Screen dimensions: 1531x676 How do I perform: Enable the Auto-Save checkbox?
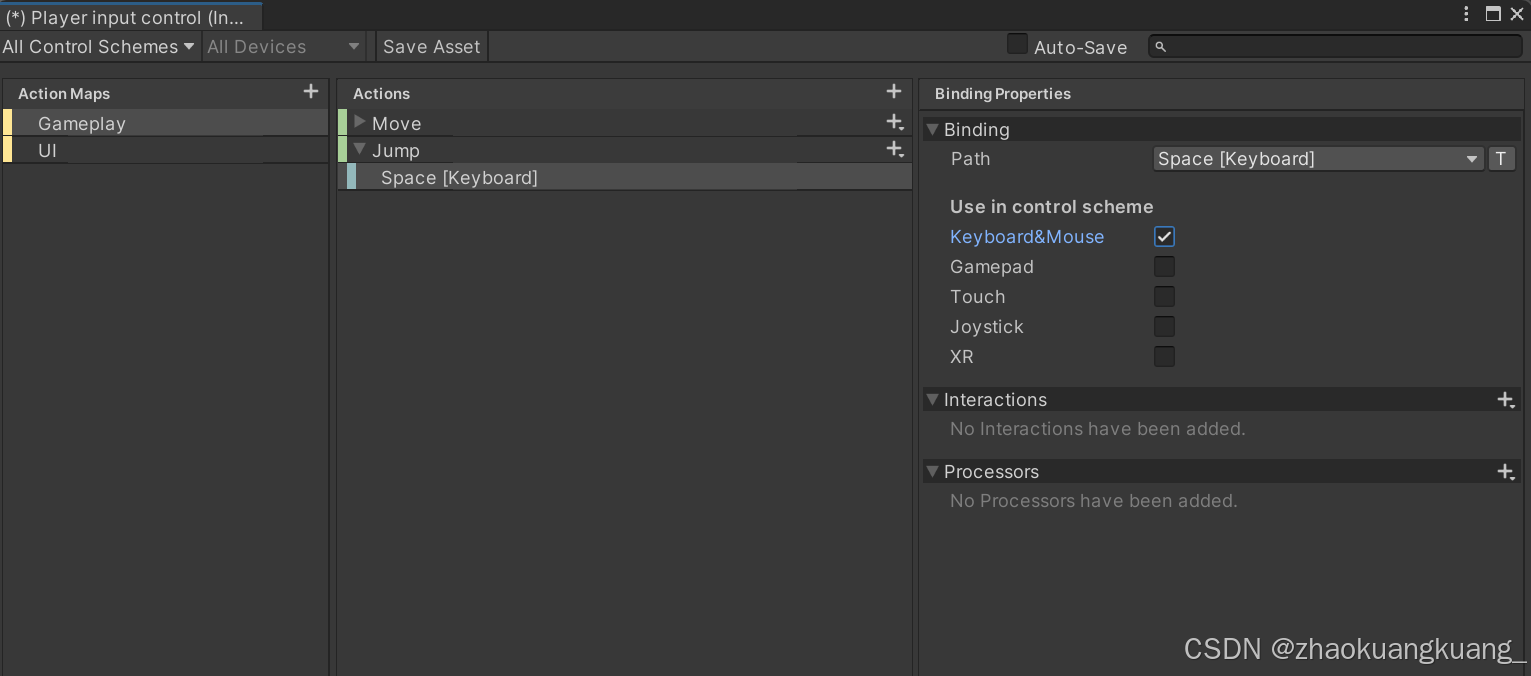pos(1018,45)
